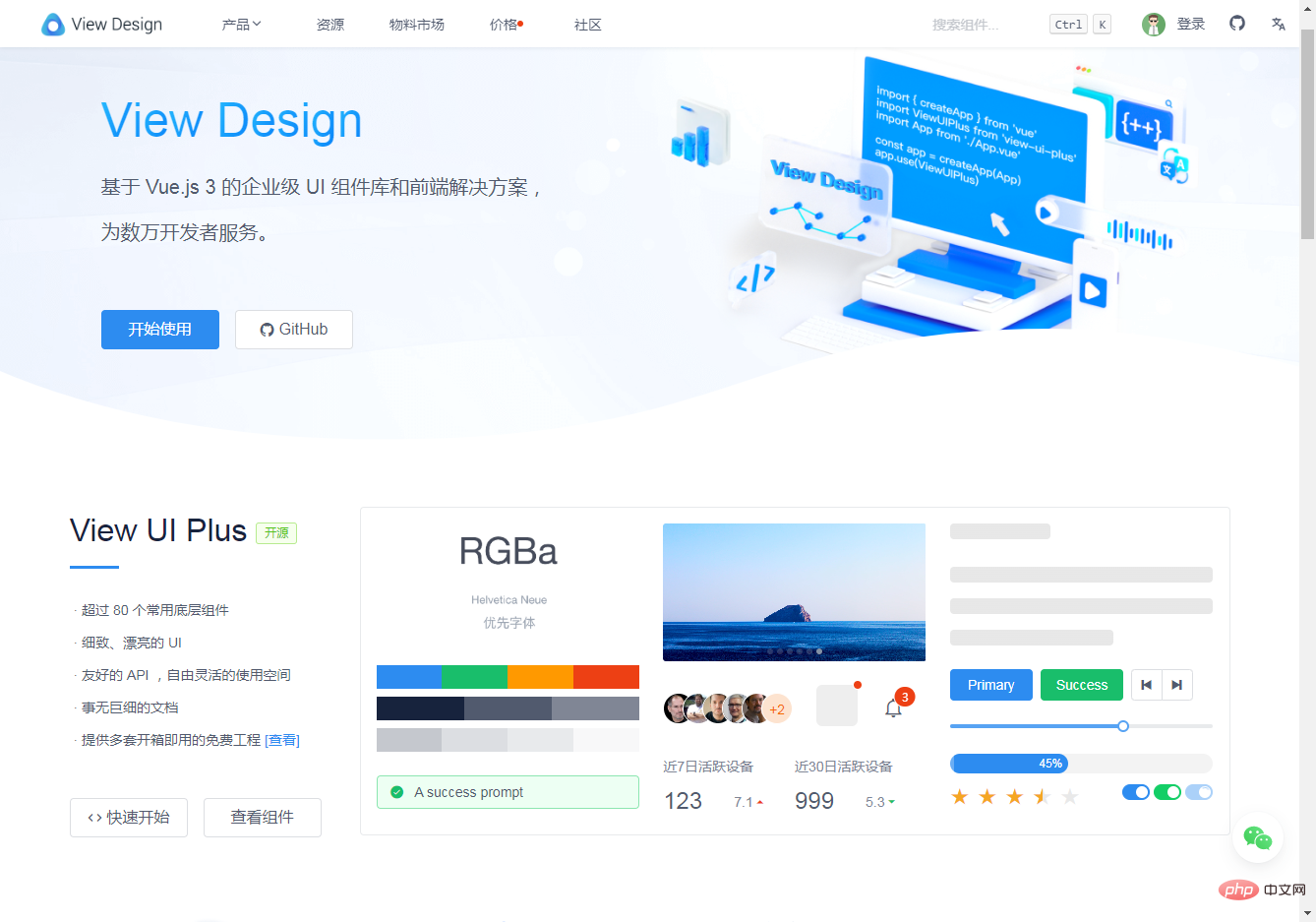This screenshot has height=922, width=1316.
Task: Click the blue Primary button
Action: (991, 685)
